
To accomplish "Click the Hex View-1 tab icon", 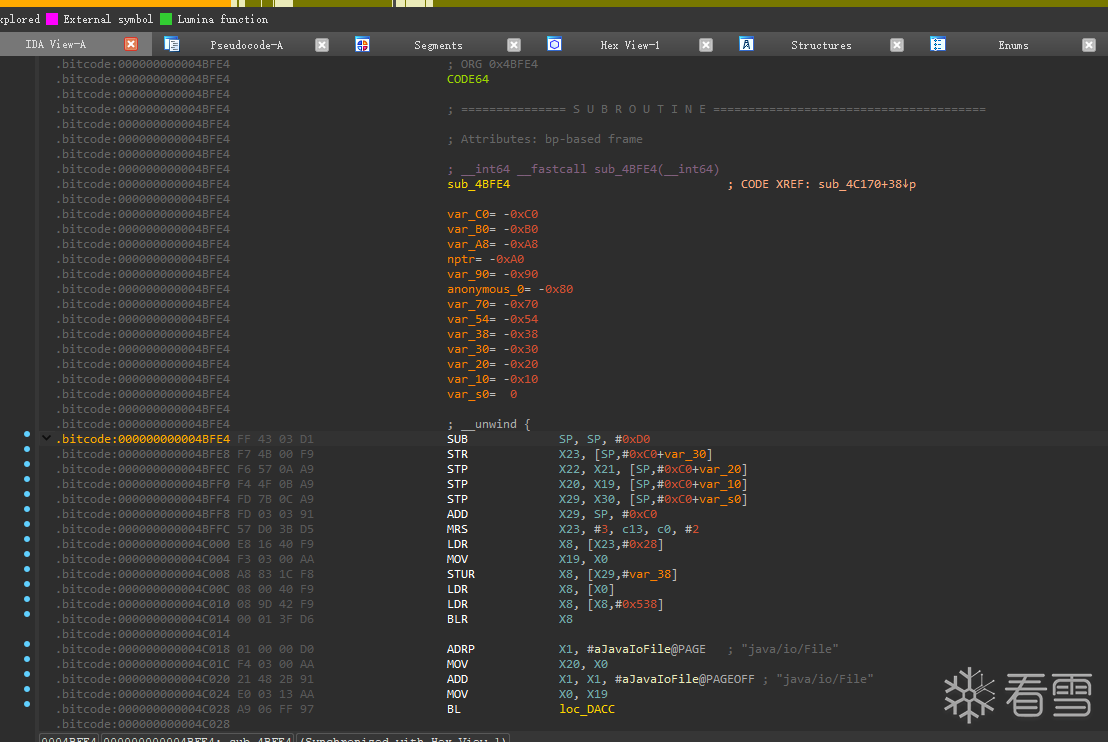I will 554,44.
